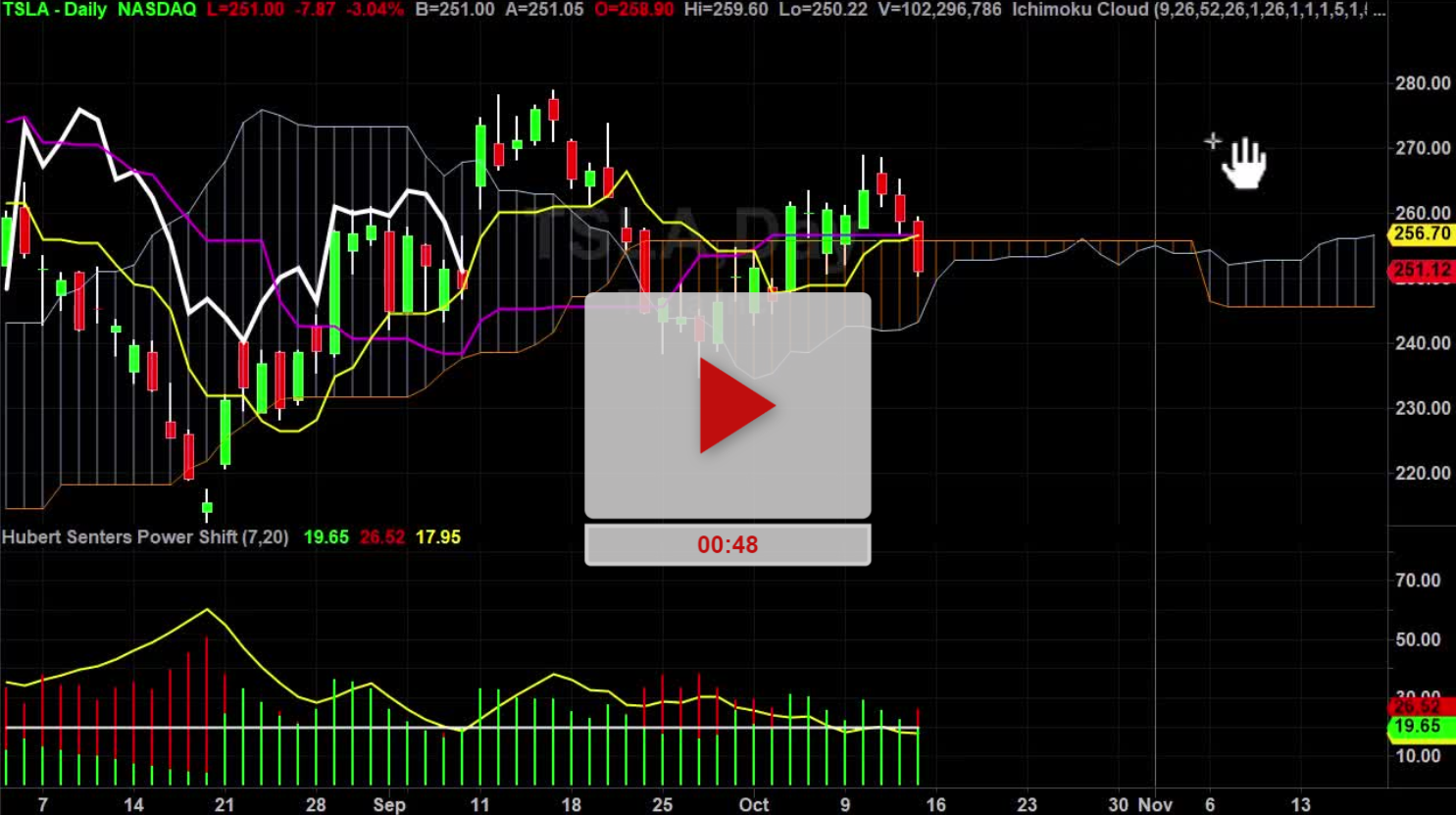Click the Nov date axis label
1456x815 pixels.
coord(1156,805)
